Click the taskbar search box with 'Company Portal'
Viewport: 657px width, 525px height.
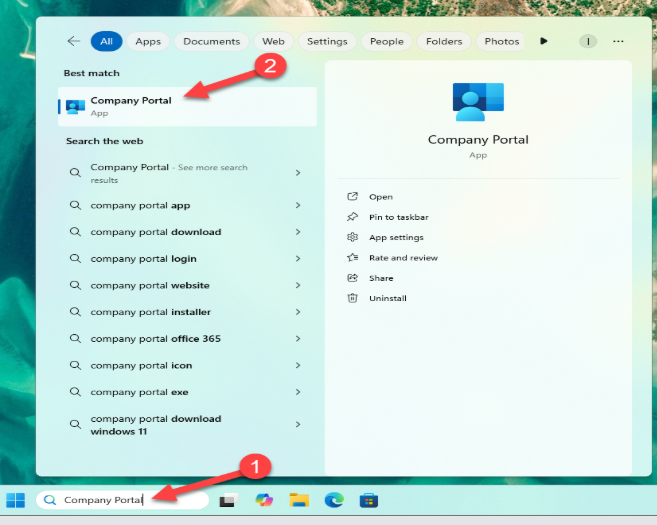coord(122,500)
